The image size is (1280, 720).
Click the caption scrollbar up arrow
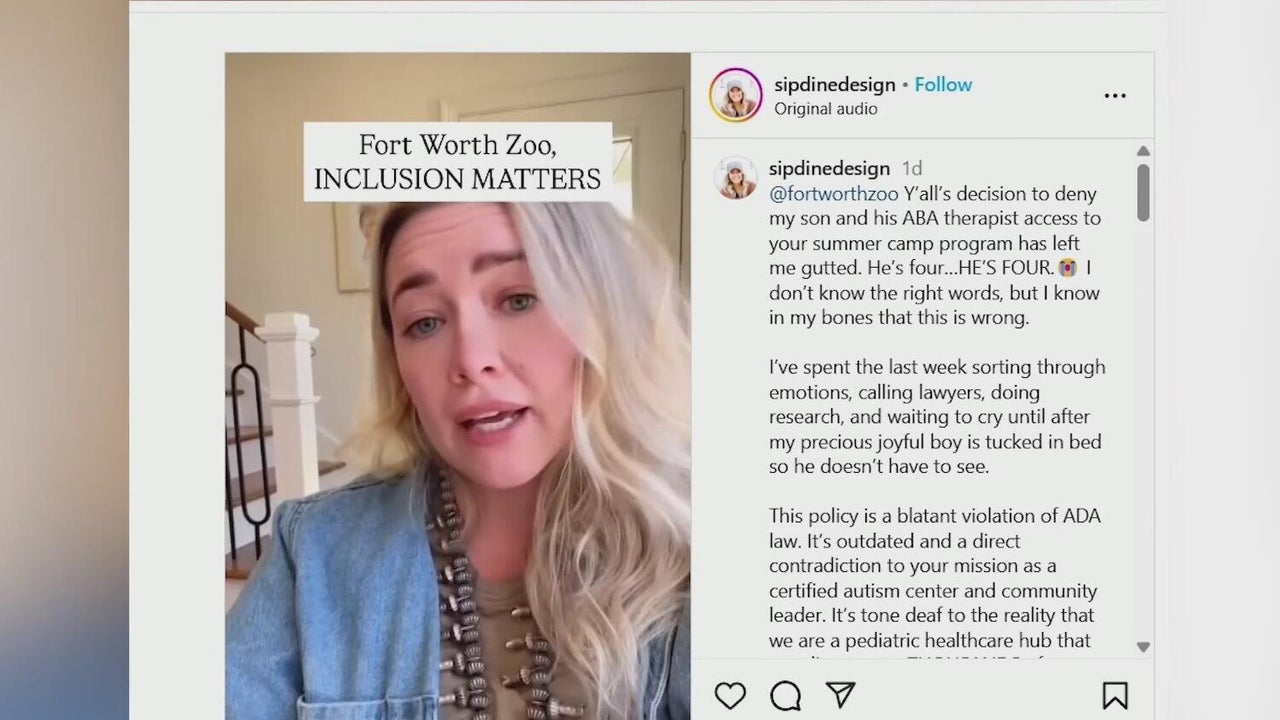[1143, 151]
